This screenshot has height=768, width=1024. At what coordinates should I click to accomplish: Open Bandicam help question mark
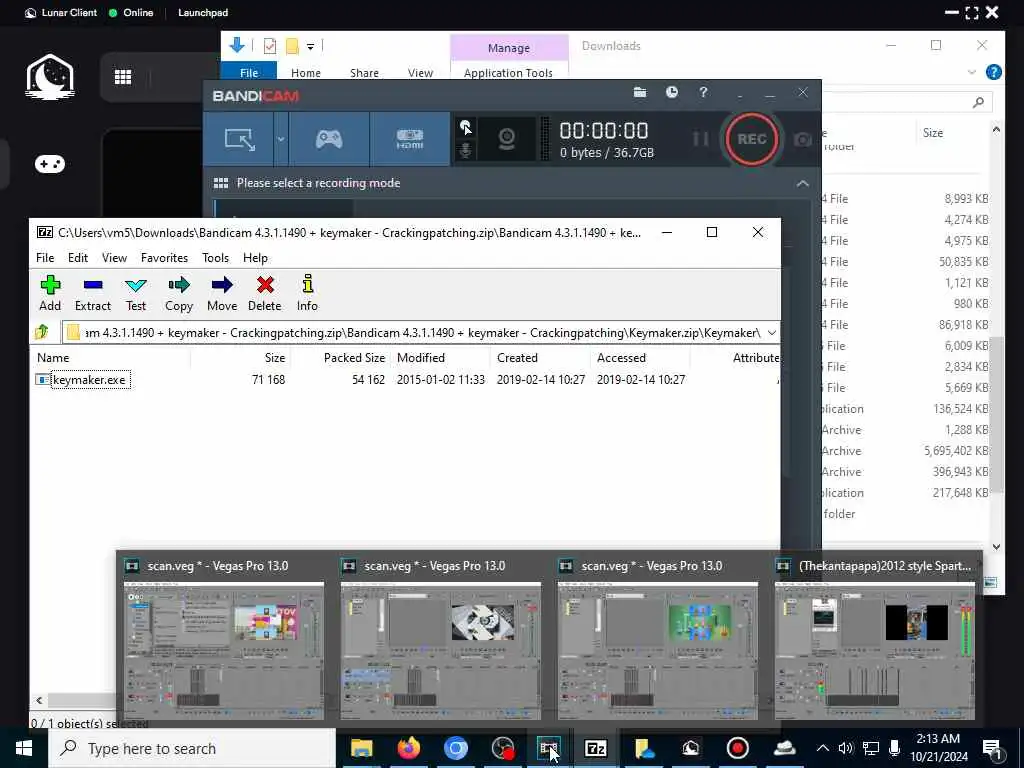703,93
